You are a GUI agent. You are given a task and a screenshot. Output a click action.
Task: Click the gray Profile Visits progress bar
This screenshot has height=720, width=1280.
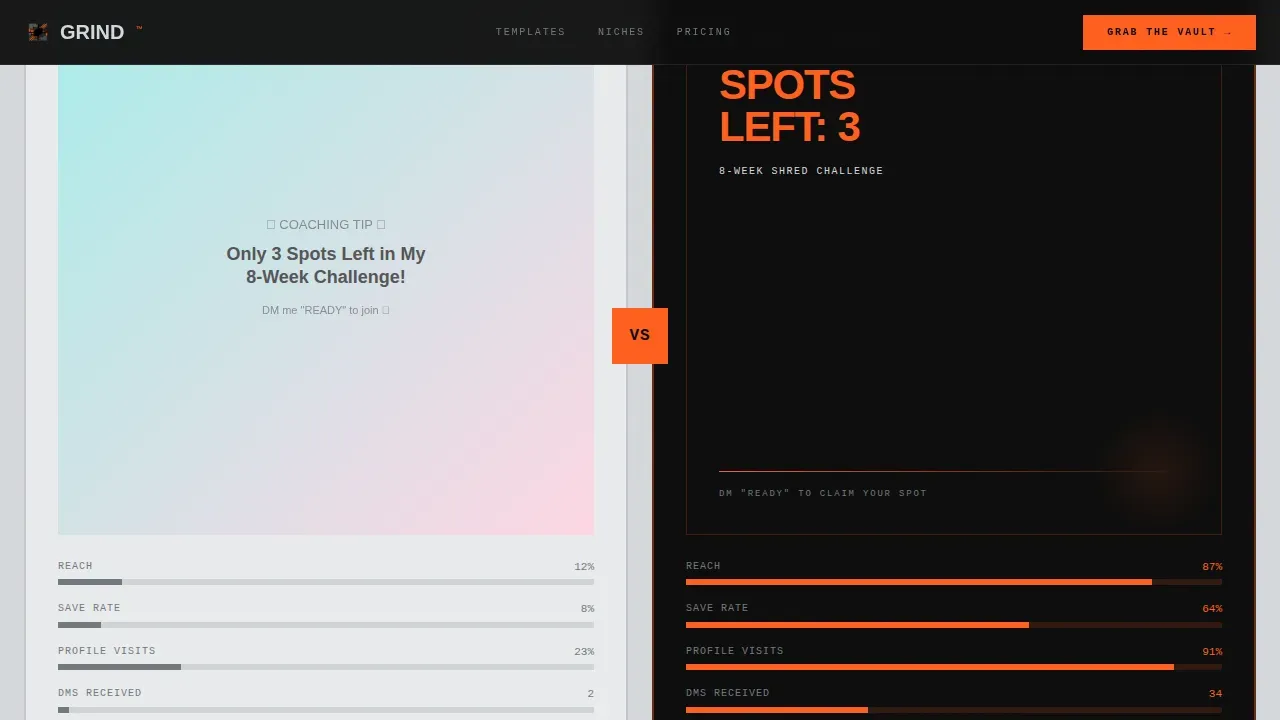[326, 667]
